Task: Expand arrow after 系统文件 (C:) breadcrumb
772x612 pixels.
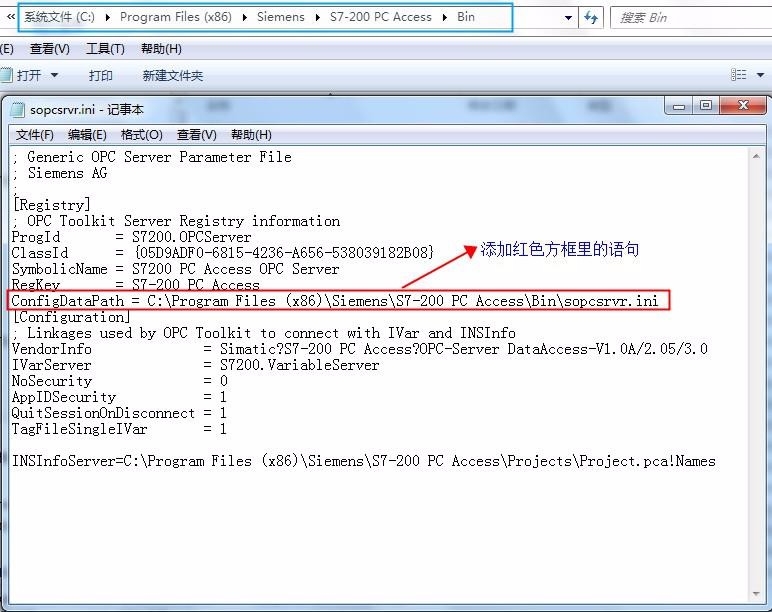Action: (108, 18)
